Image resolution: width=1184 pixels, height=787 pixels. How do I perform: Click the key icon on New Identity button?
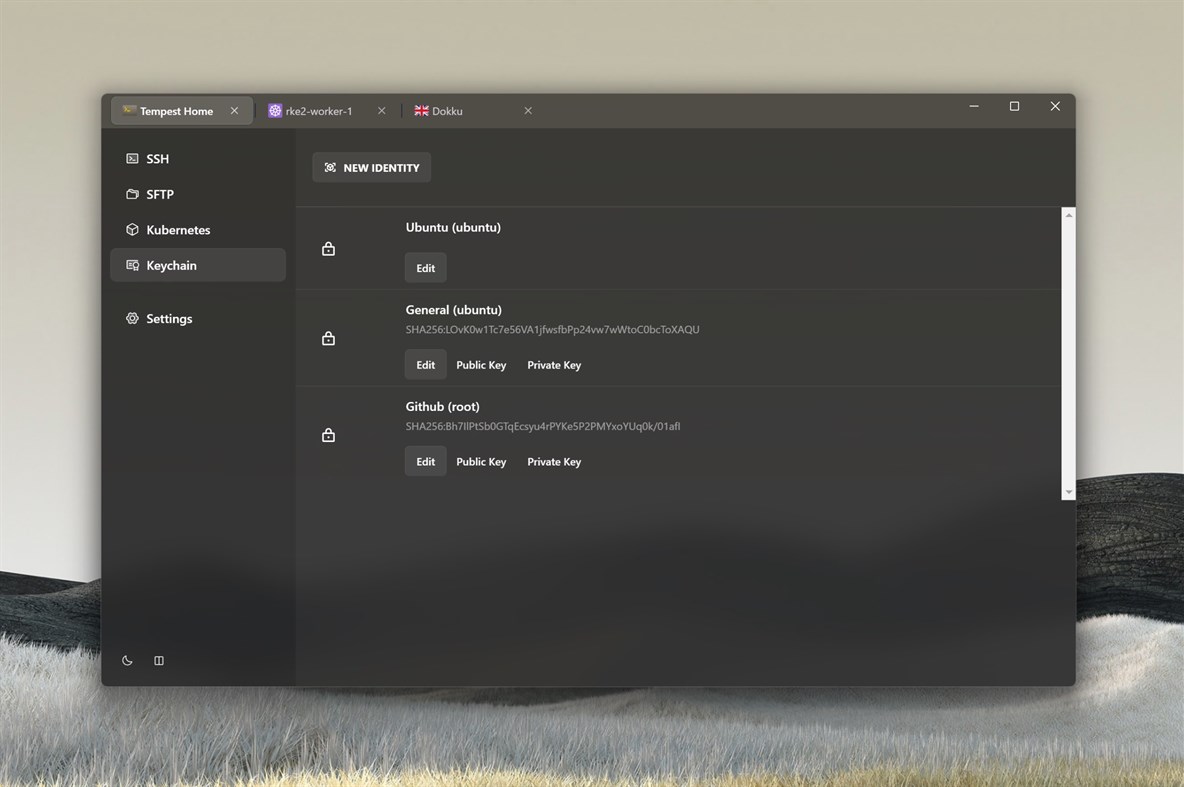tap(330, 167)
